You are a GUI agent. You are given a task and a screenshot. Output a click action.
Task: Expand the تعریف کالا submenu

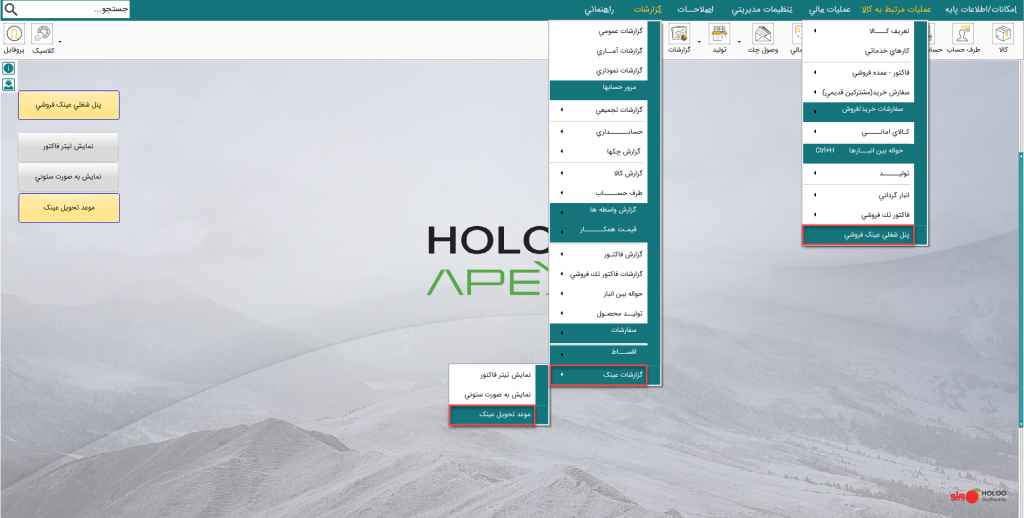[x=857, y=31]
